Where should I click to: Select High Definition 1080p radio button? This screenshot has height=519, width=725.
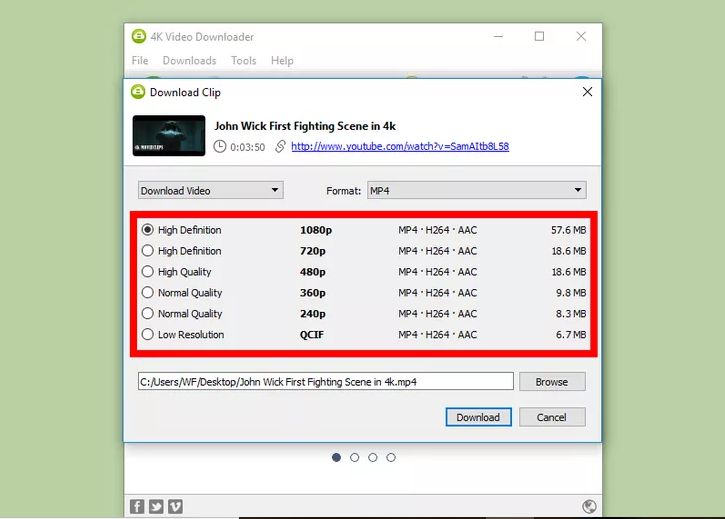[147, 229]
